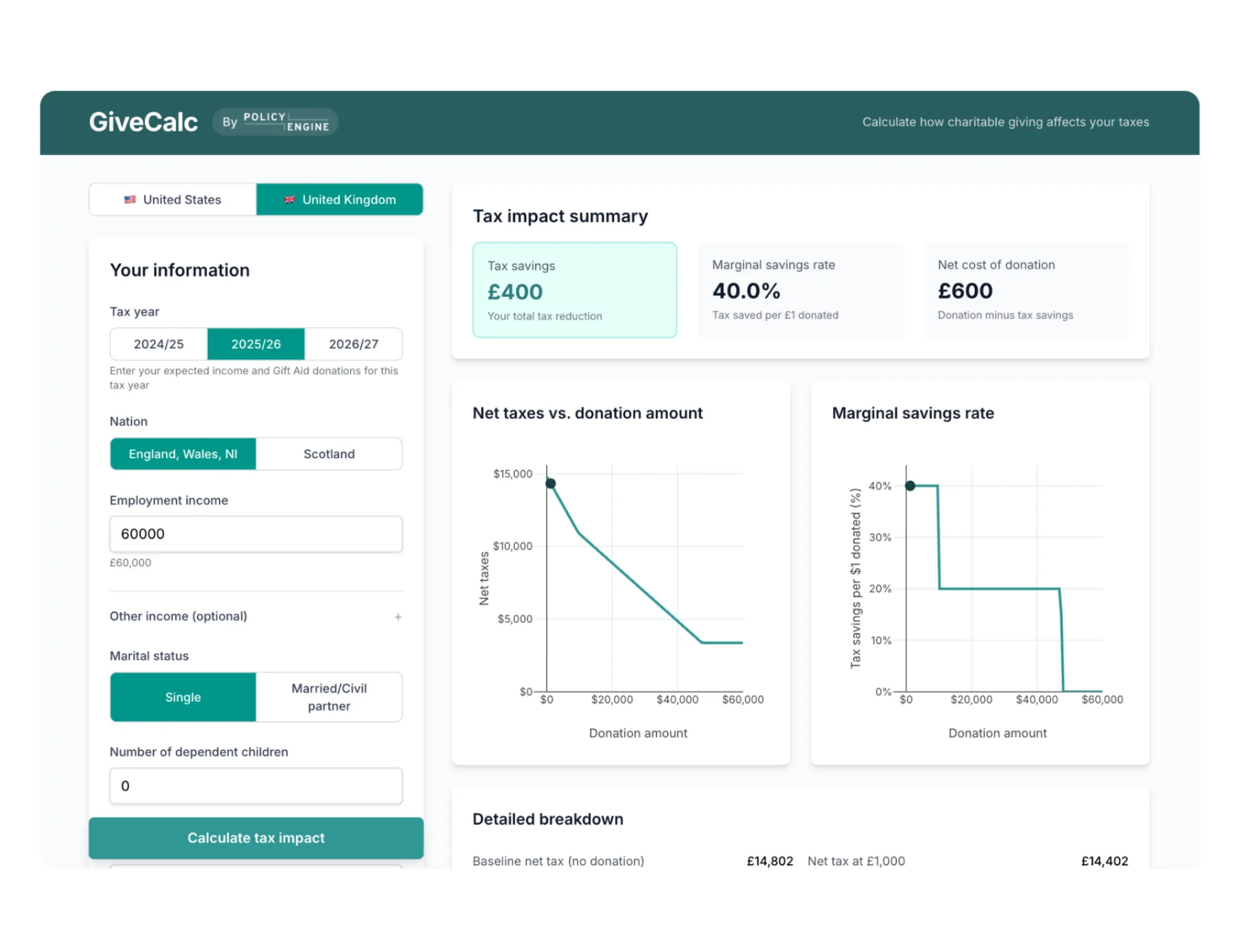
Task: Click the plus icon beside Other income
Action: 398,617
